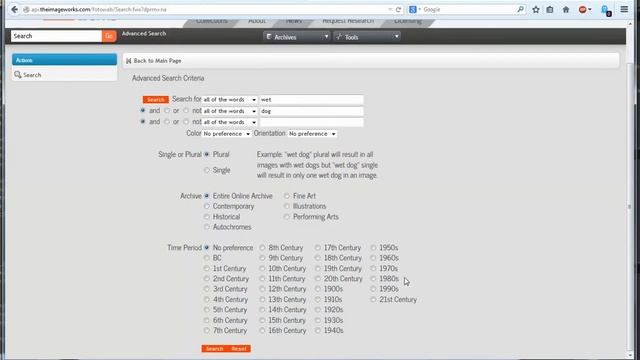The height and width of the screenshot is (360, 640).
Task: Open the Color preference dropdown
Action: click(x=227, y=134)
